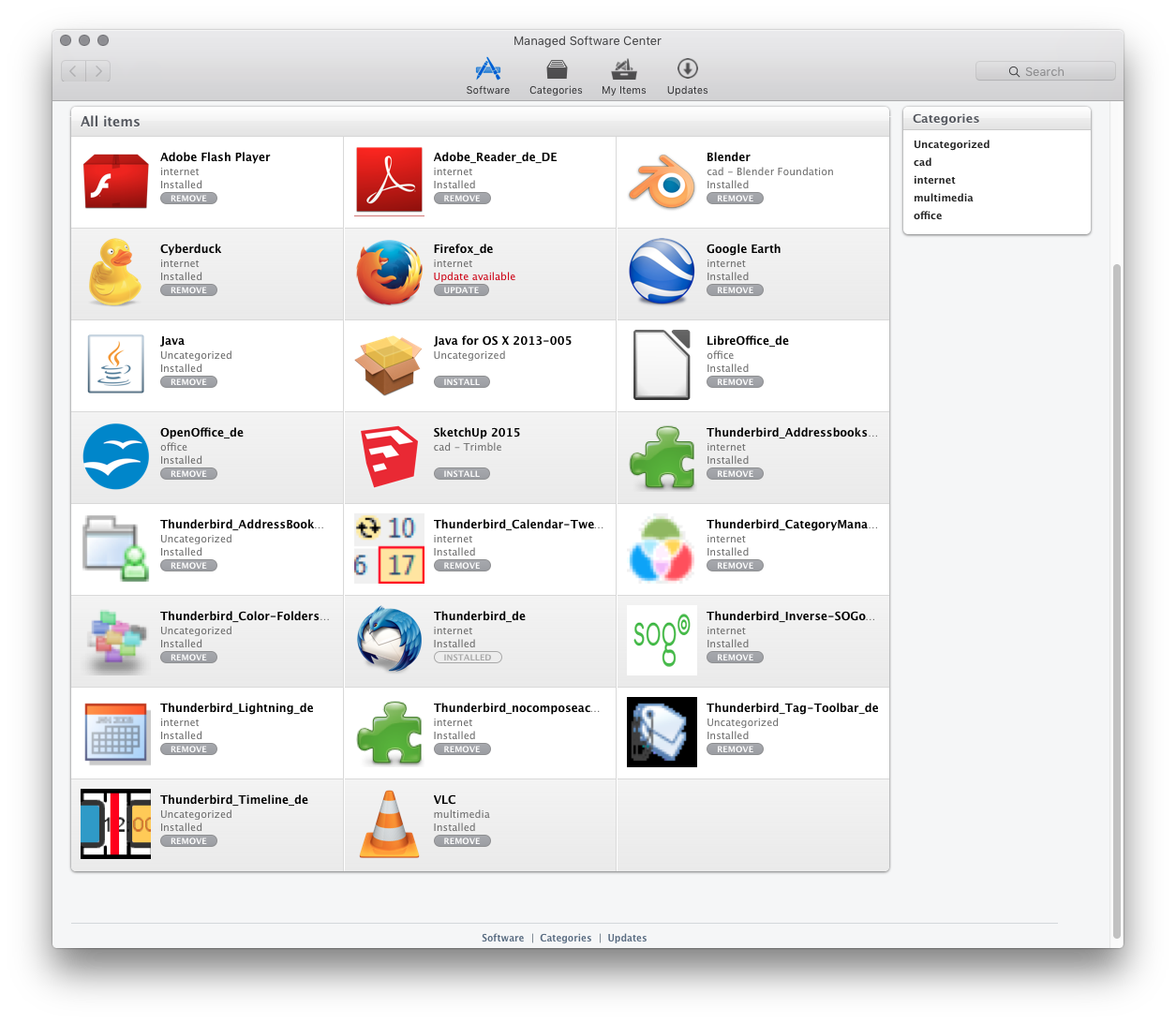Click the Cyberduck duck icon
The image size is (1176, 1023).
115,273
